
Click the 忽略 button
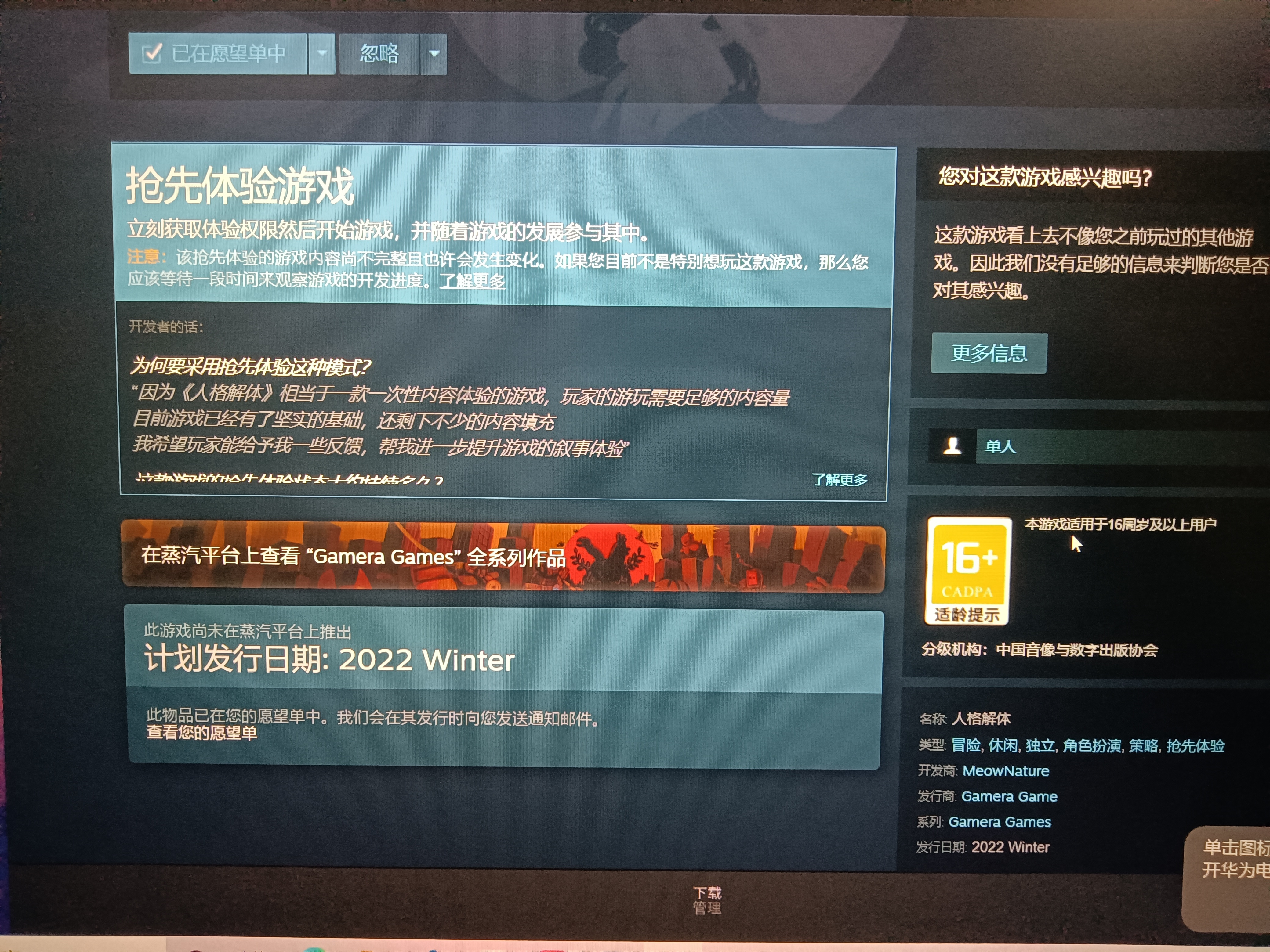pos(379,54)
